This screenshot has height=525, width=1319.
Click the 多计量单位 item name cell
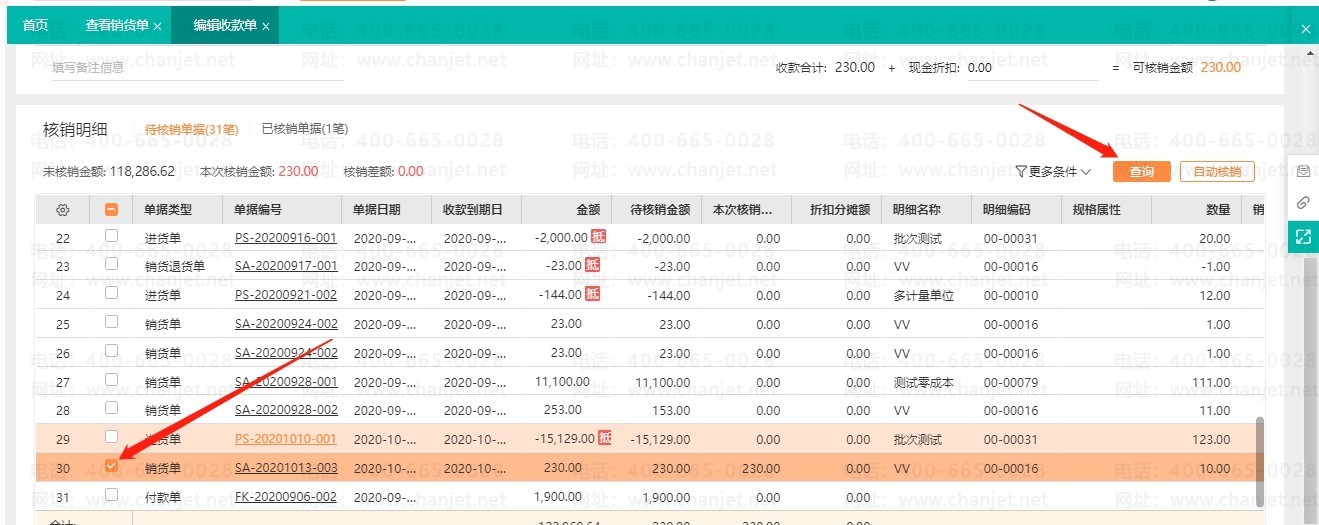coord(923,296)
